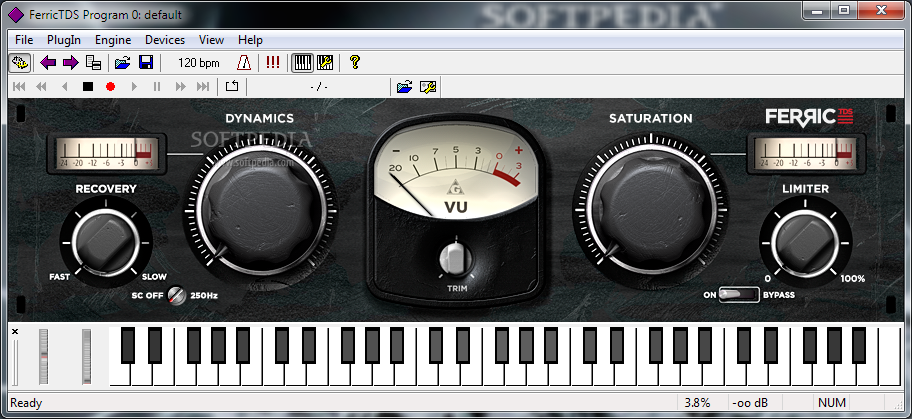
Task: Click the purple diamond title bar icon
Action: coord(17,15)
